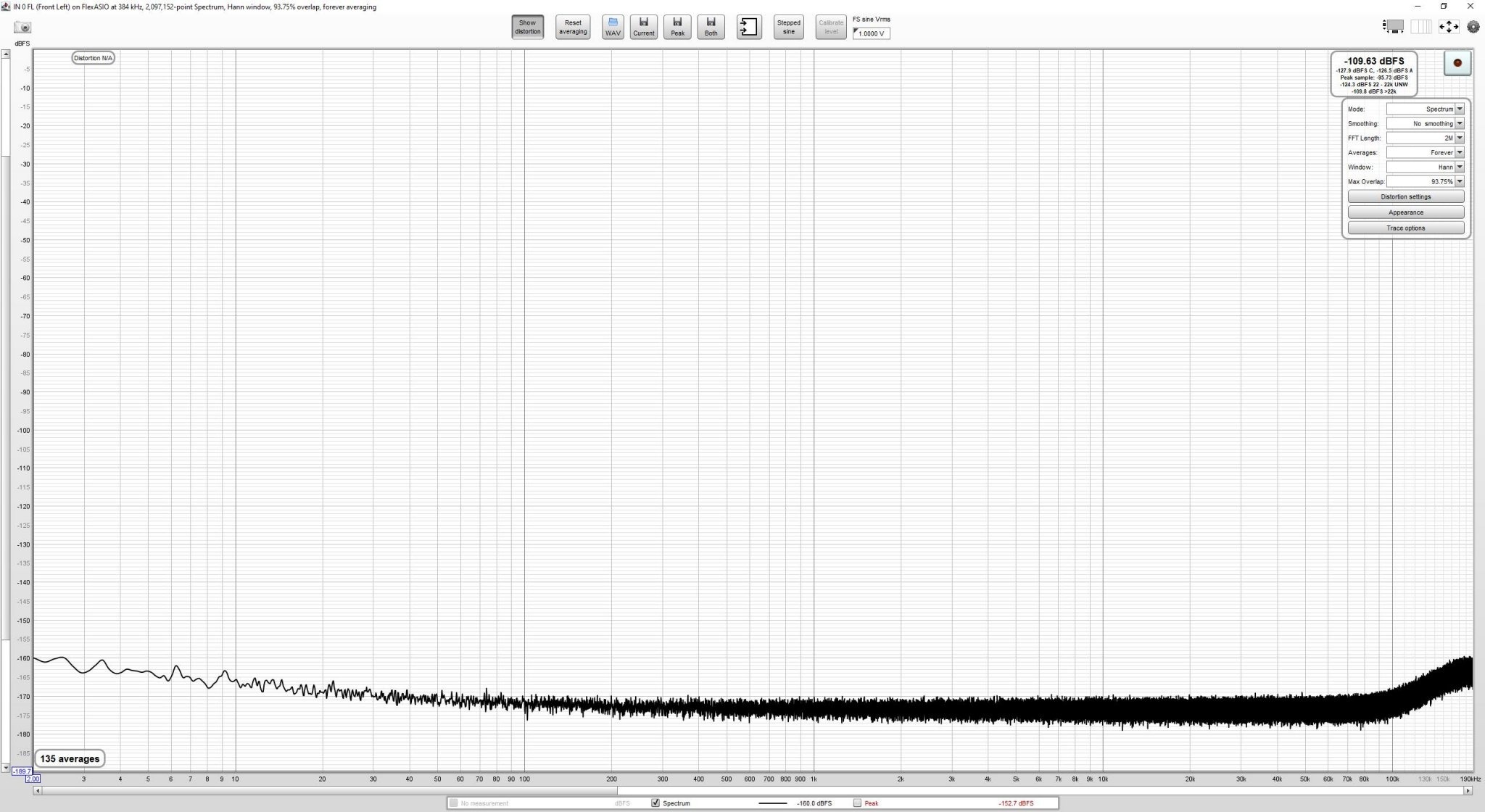This screenshot has height=812, width=1485.
Task: Open Trace options
Action: click(x=1405, y=228)
